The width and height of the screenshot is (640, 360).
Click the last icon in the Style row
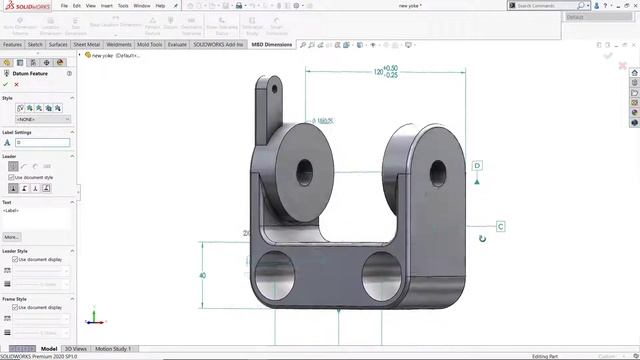click(x=58, y=108)
